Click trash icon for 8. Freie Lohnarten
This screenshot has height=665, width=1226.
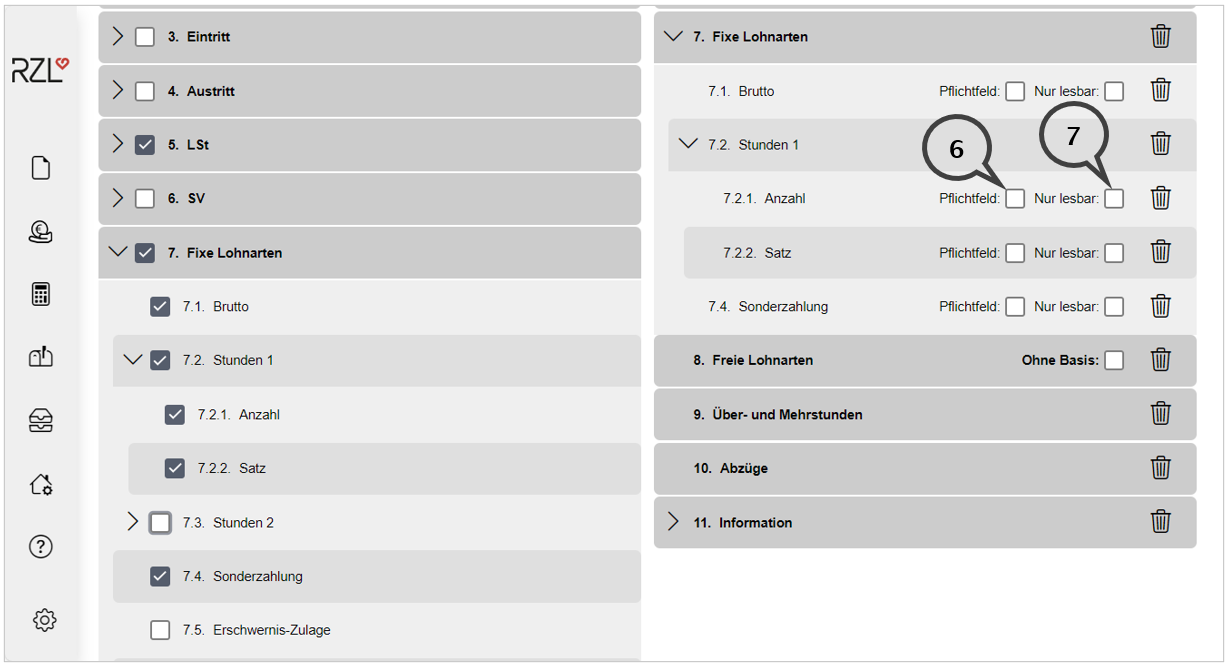click(1160, 360)
